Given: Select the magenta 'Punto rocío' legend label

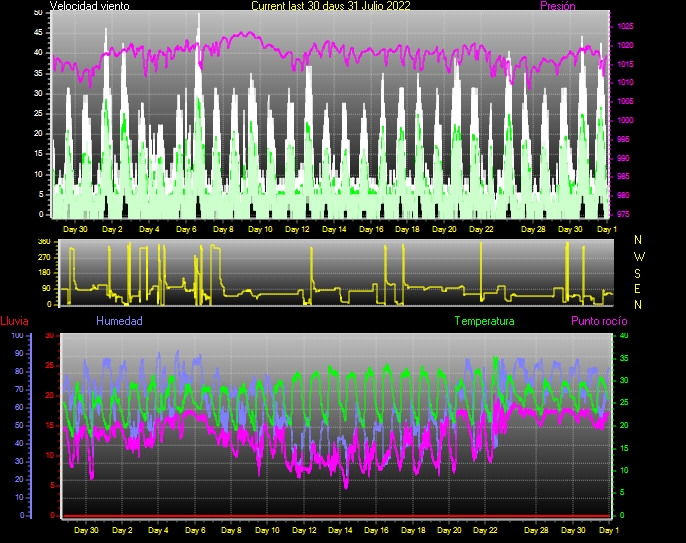Looking at the screenshot, I should point(599,321).
